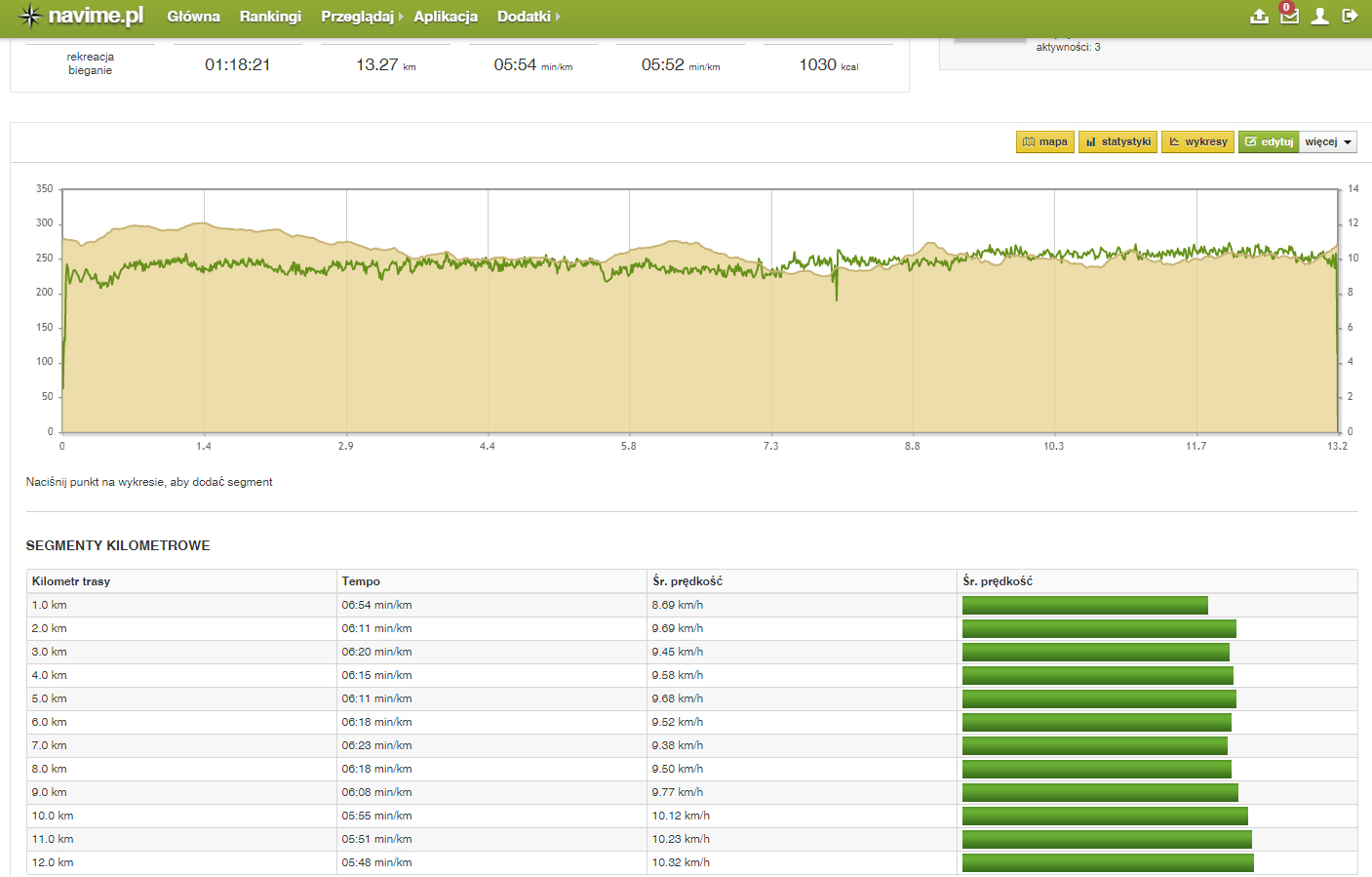Click the logout arrow icon
The width and height of the screenshot is (1372, 877).
pyautogui.click(x=1350, y=16)
